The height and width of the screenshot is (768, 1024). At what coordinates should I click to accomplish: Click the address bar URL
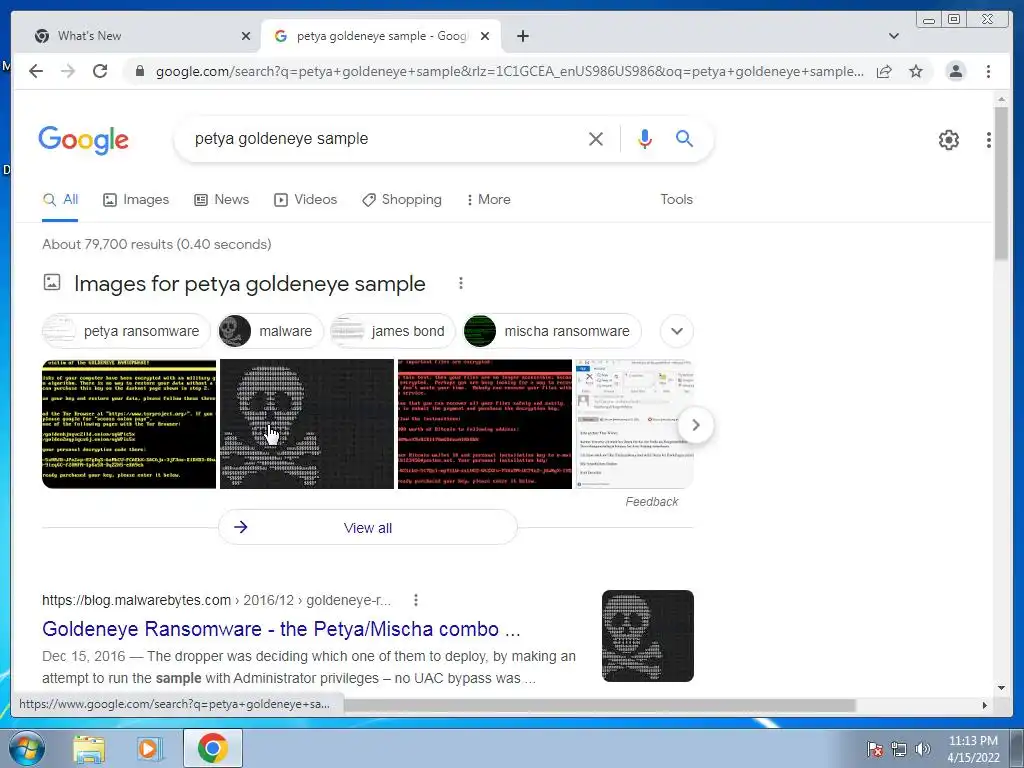(x=509, y=71)
